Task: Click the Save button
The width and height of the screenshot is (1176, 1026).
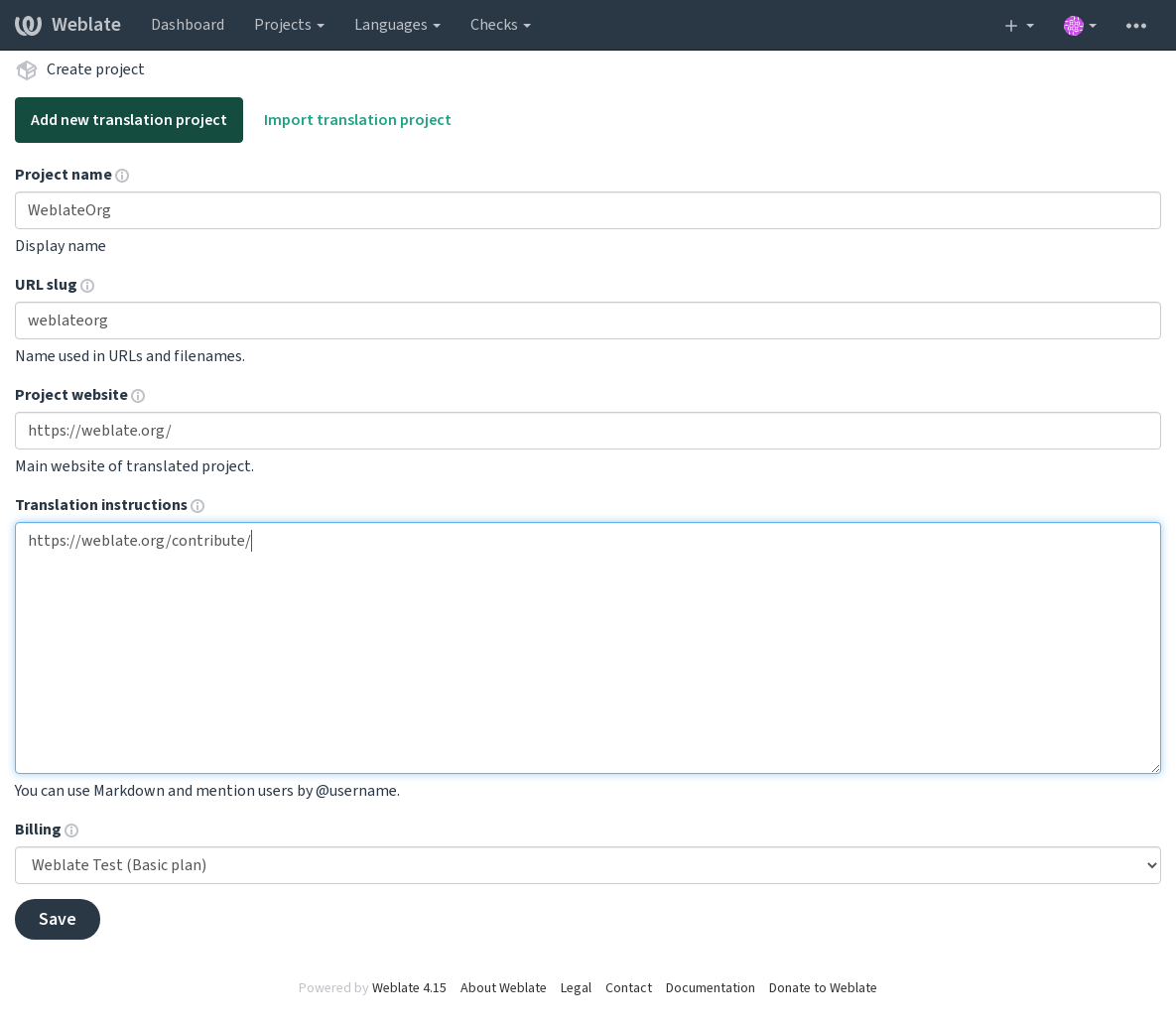Action: pos(57,920)
